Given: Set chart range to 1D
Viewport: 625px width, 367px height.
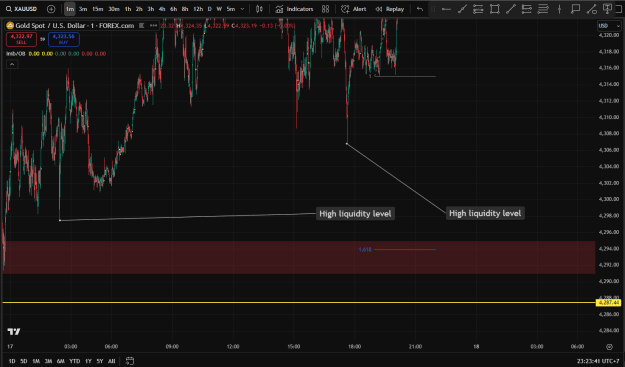Looking at the screenshot, I should (x=12, y=361).
